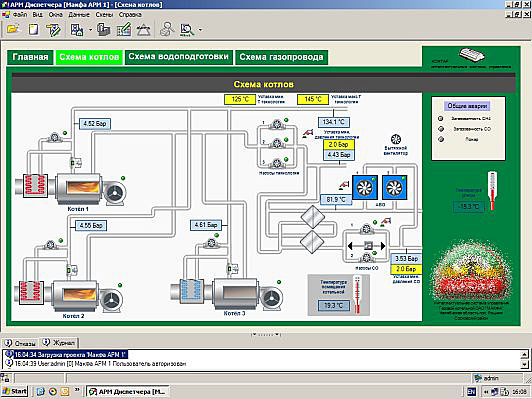532x399 pixels.
Task: Click the Kotel 1 boiler burner fan icon
Action: click(x=115, y=193)
